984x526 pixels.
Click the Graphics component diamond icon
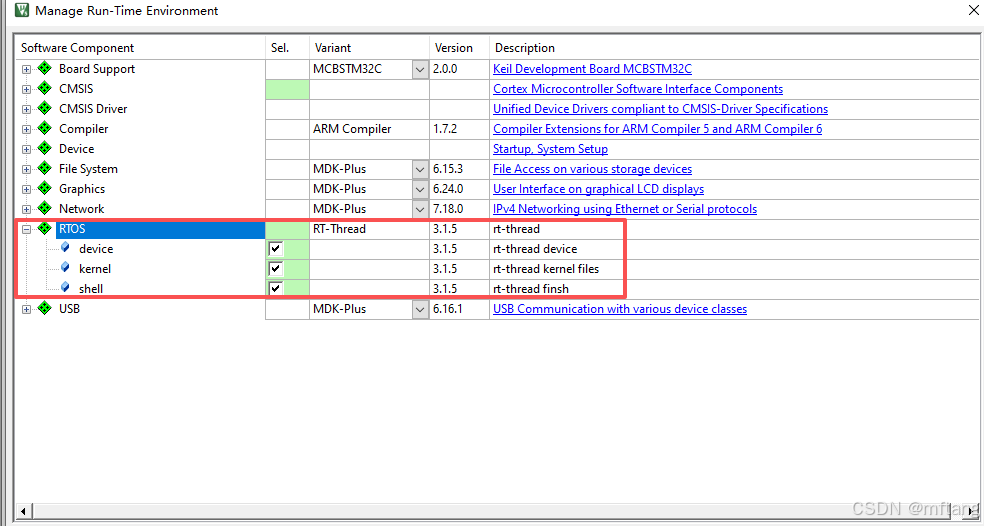[x=45, y=188]
